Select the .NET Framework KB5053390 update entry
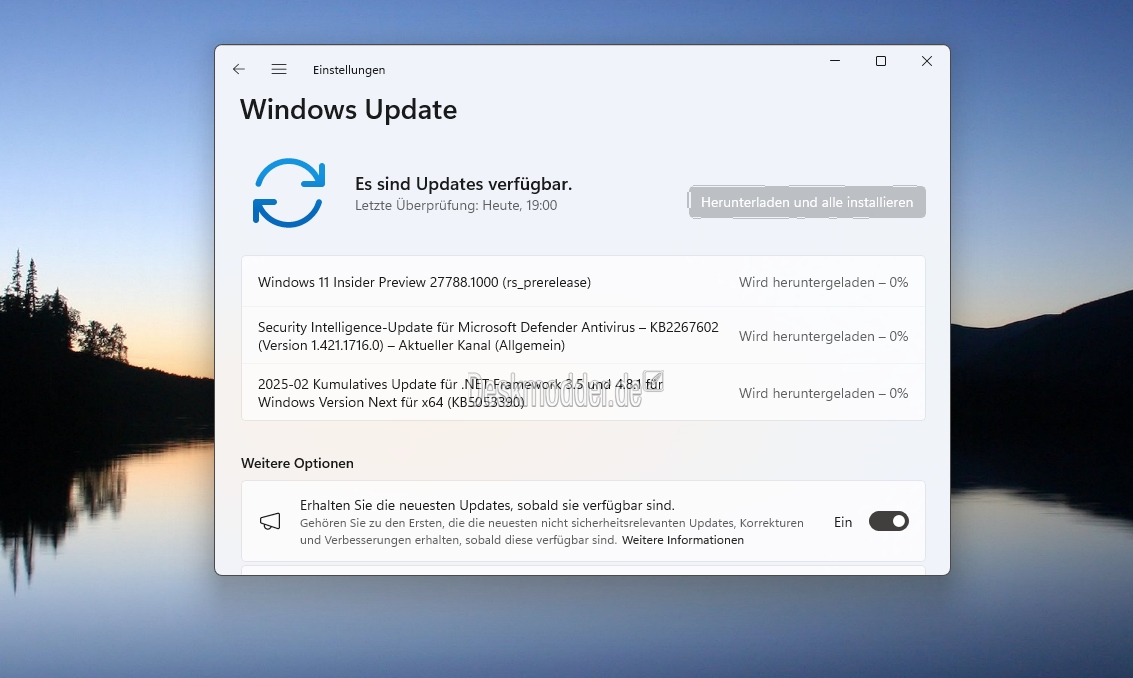This screenshot has height=678, width=1133. click(x=583, y=393)
